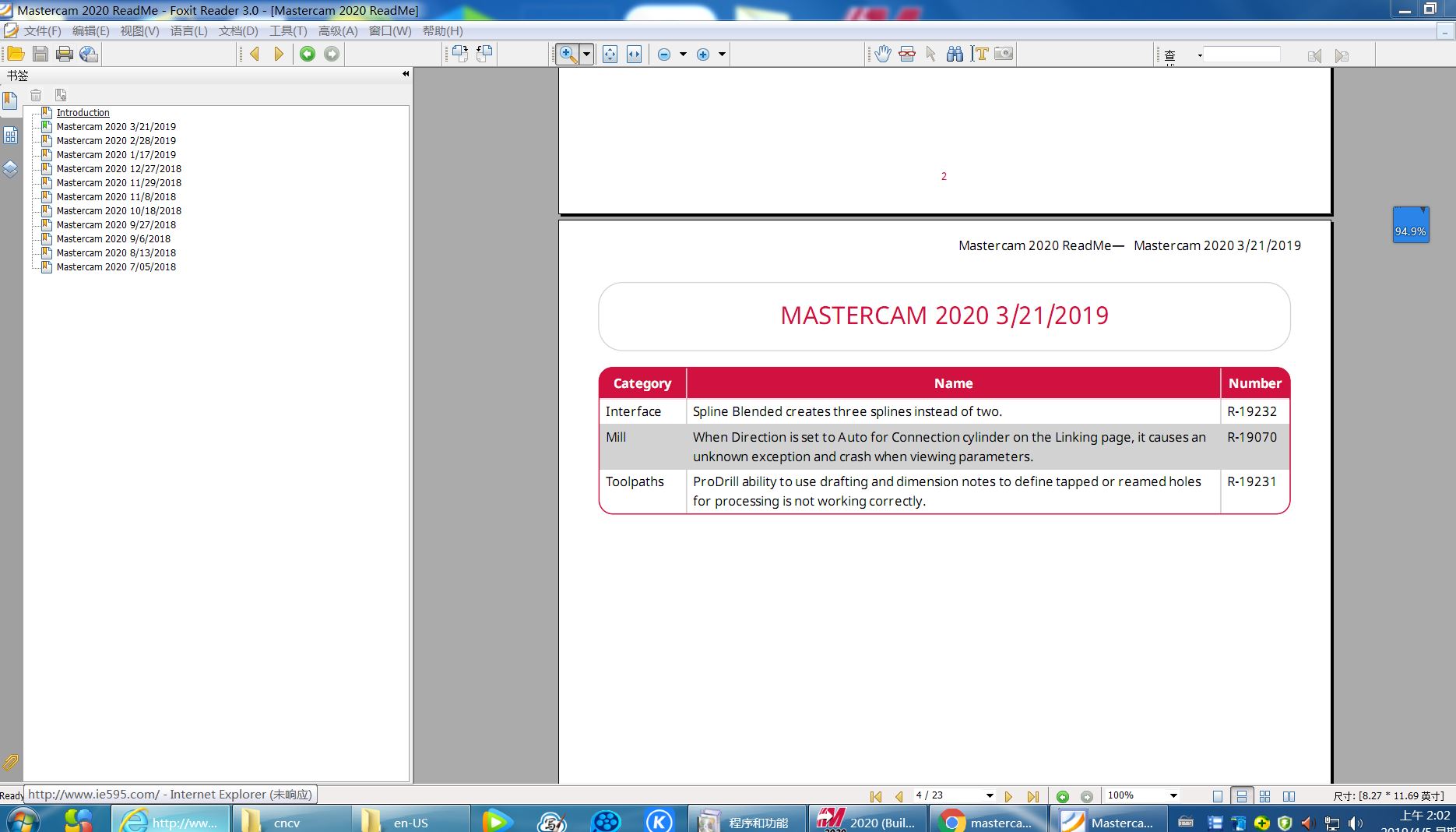Click the gray Next View toolbar button
This screenshot has height=832, width=1456.
[332, 54]
